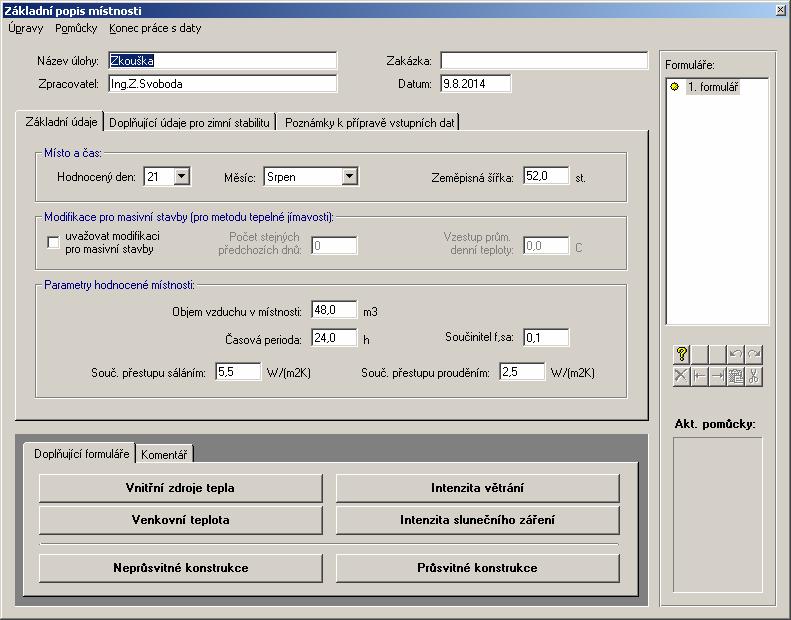Screen dimensions: 791x620
Task: Click the move-to-first arrow icon
Action: tap(700, 376)
